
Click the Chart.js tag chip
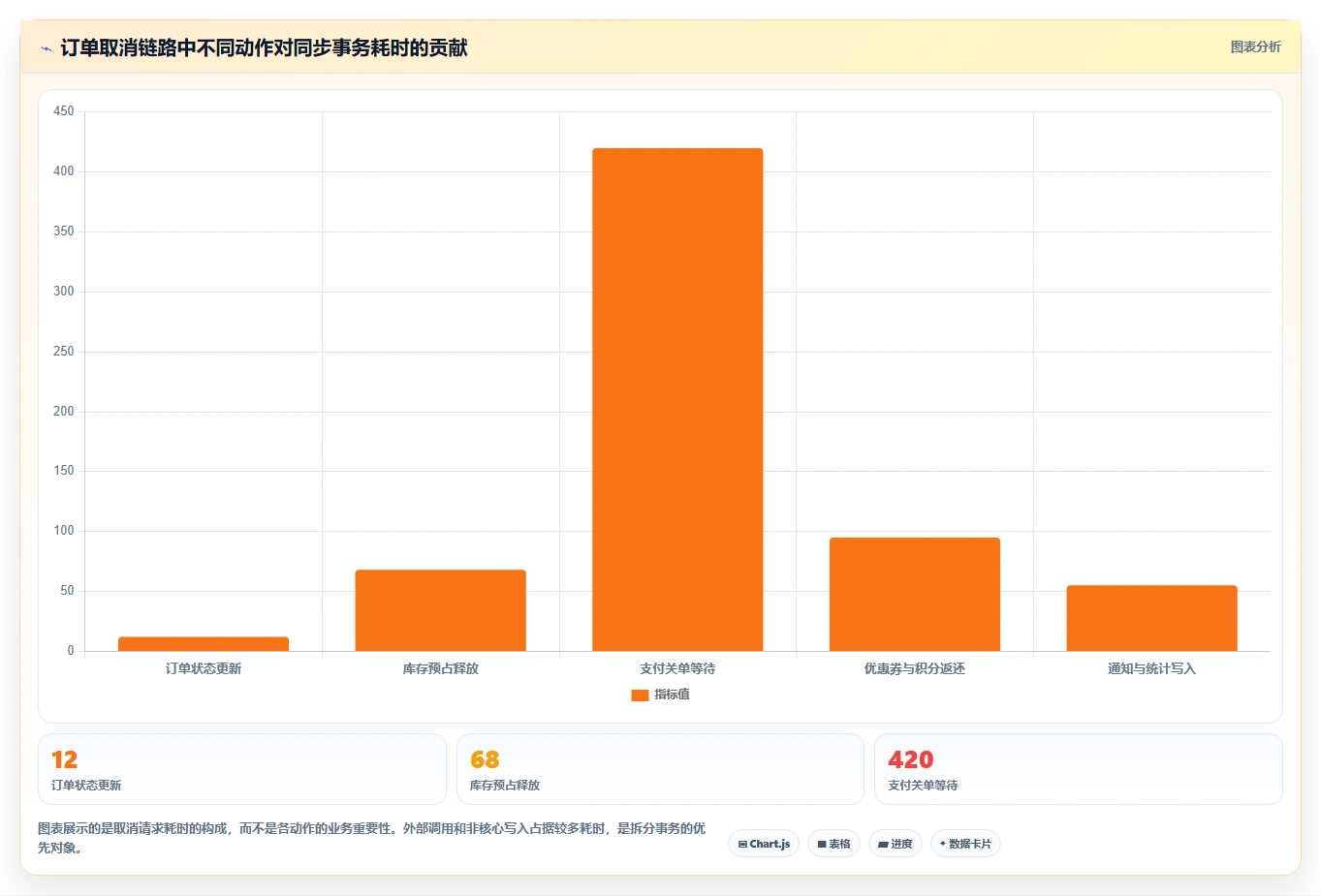pos(764,844)
